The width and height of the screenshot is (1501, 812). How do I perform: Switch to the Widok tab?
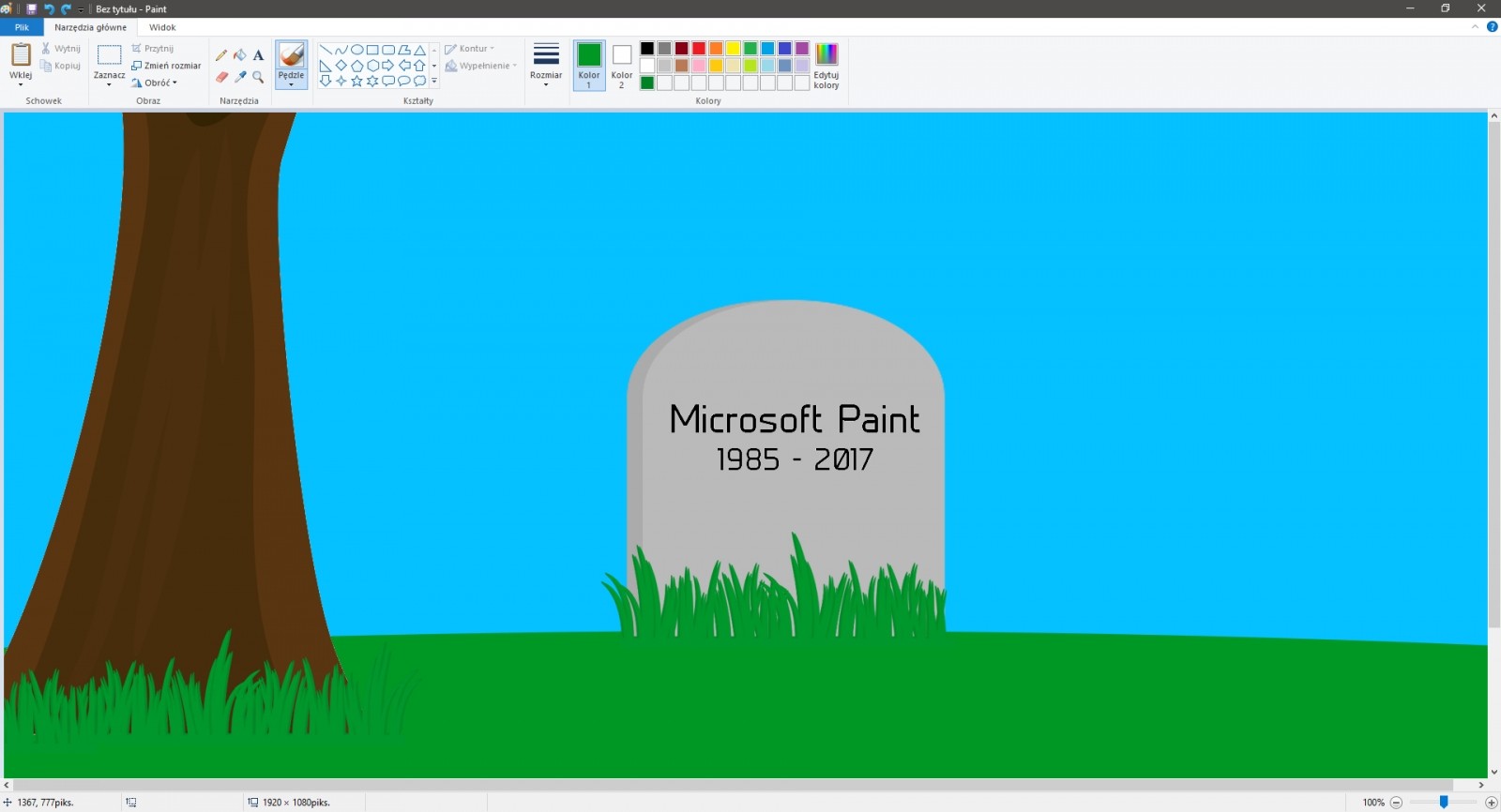pyautogui.click(x=162, y=27)
